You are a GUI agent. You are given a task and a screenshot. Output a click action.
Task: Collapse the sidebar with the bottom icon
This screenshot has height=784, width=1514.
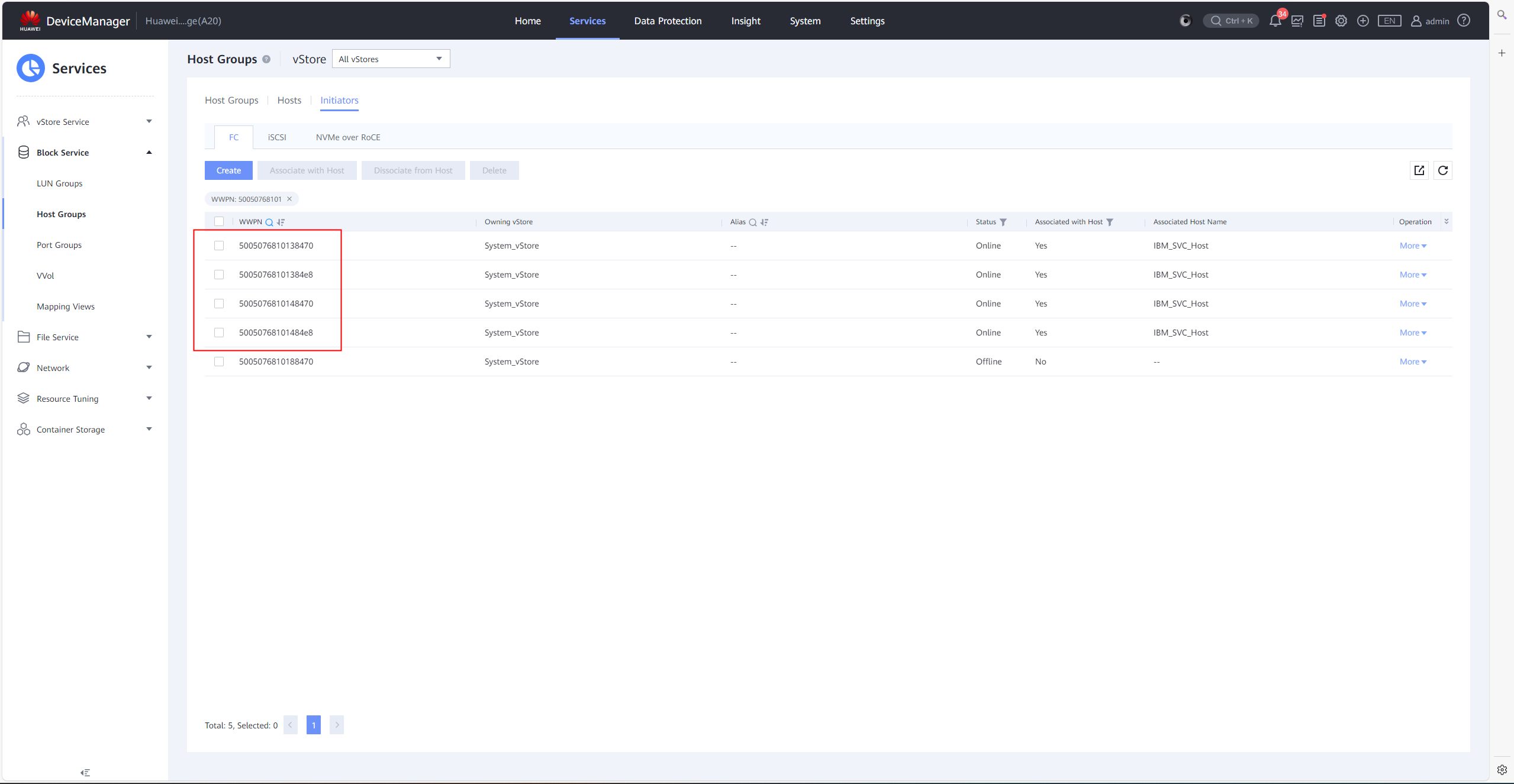(85, 773)
